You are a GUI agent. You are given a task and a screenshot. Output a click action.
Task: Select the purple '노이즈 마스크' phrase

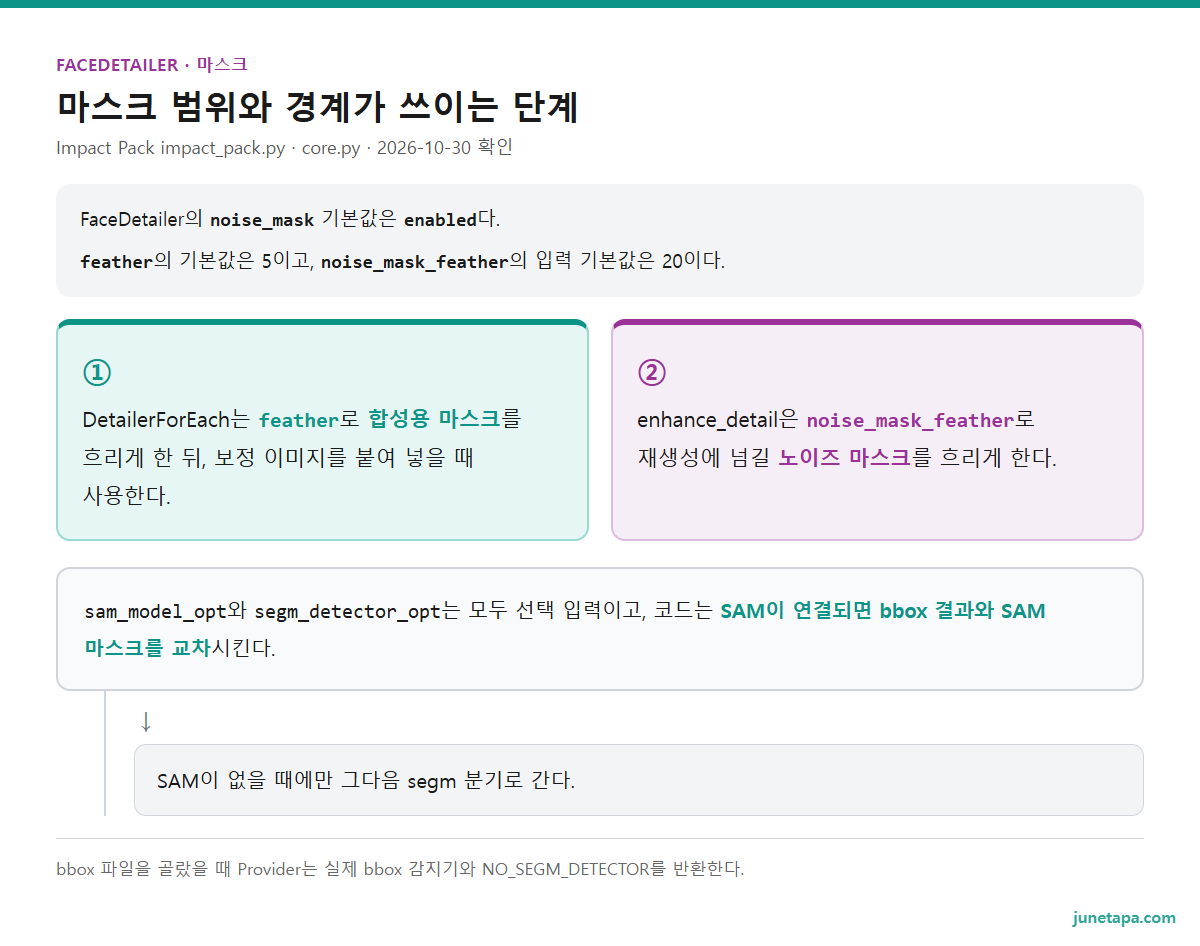click(845, 458)
